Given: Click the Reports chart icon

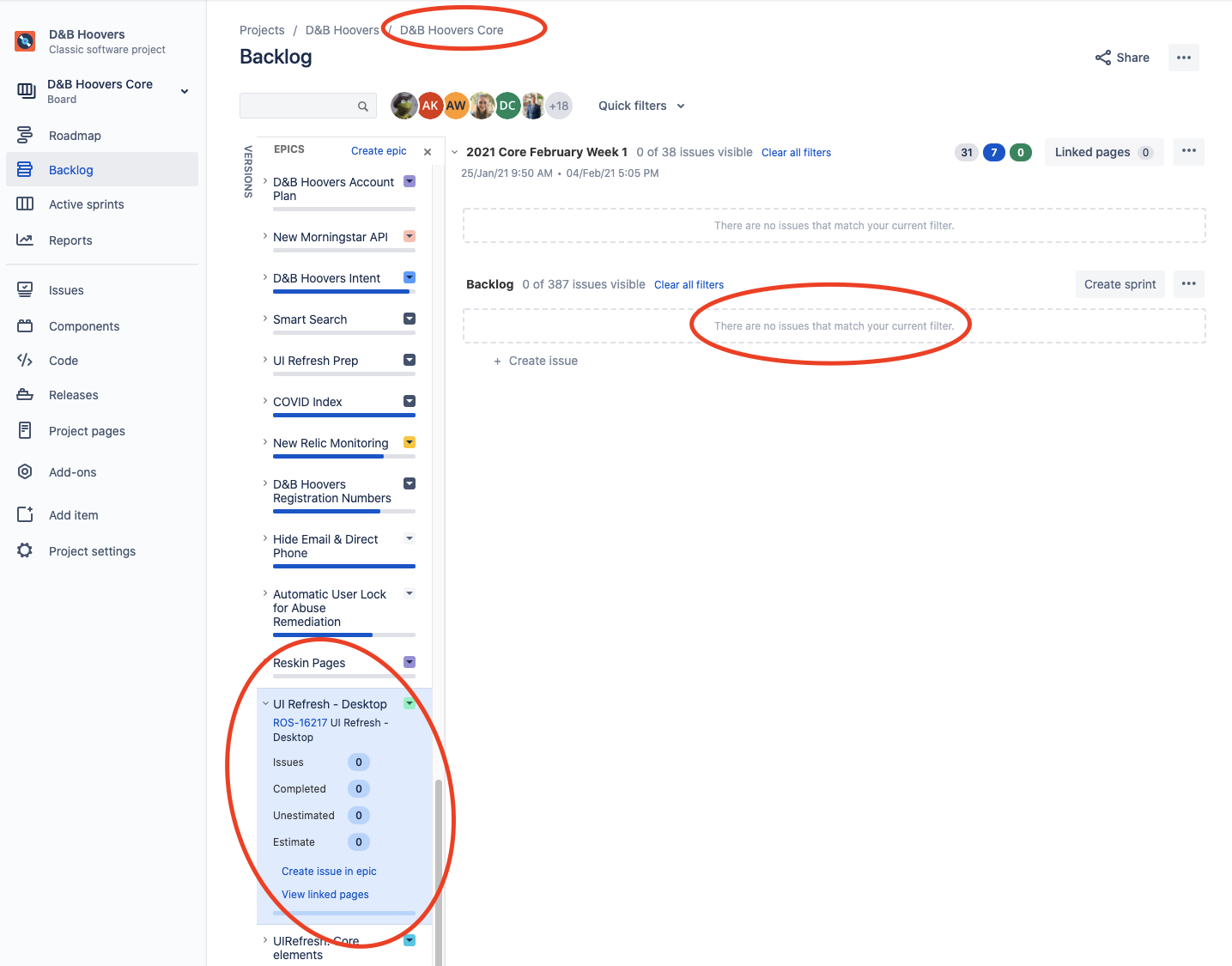Looking at the screenshot, I should [x=25, y=240].
